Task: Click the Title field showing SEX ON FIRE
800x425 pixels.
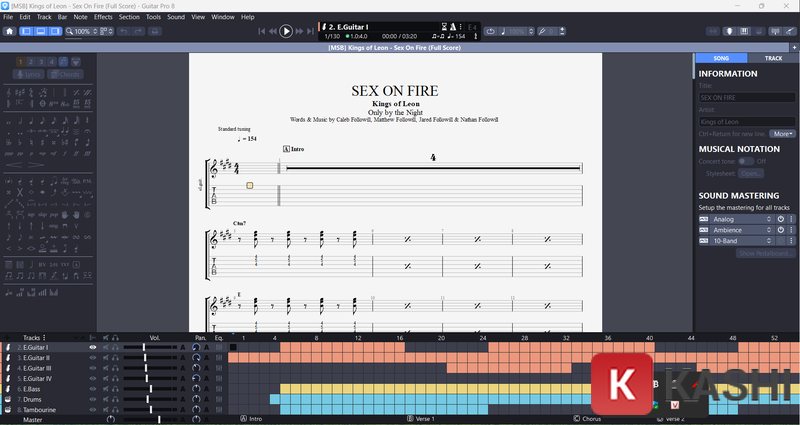Action: tap(746, 97)
